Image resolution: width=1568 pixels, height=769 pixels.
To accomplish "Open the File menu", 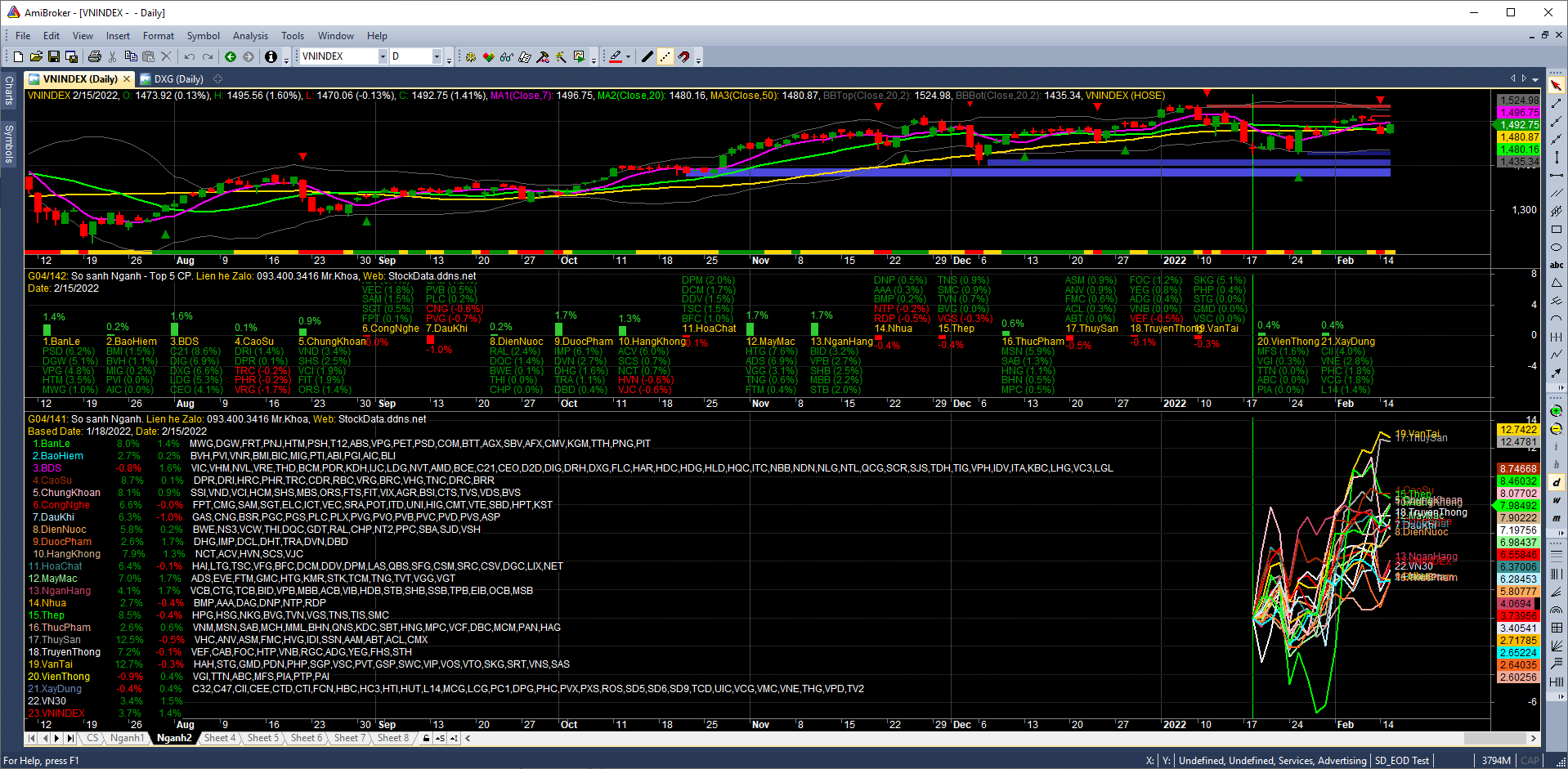I will click(23, 36).
